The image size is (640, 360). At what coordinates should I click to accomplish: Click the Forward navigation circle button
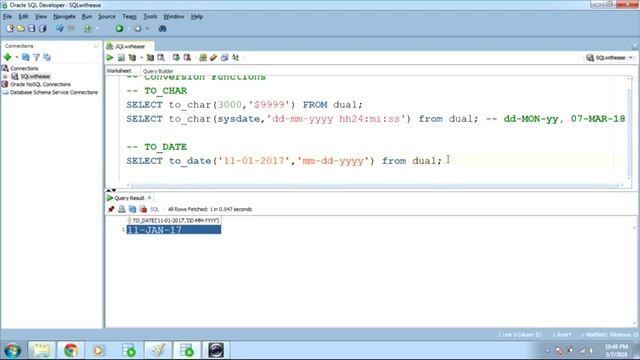pos(138,29)
